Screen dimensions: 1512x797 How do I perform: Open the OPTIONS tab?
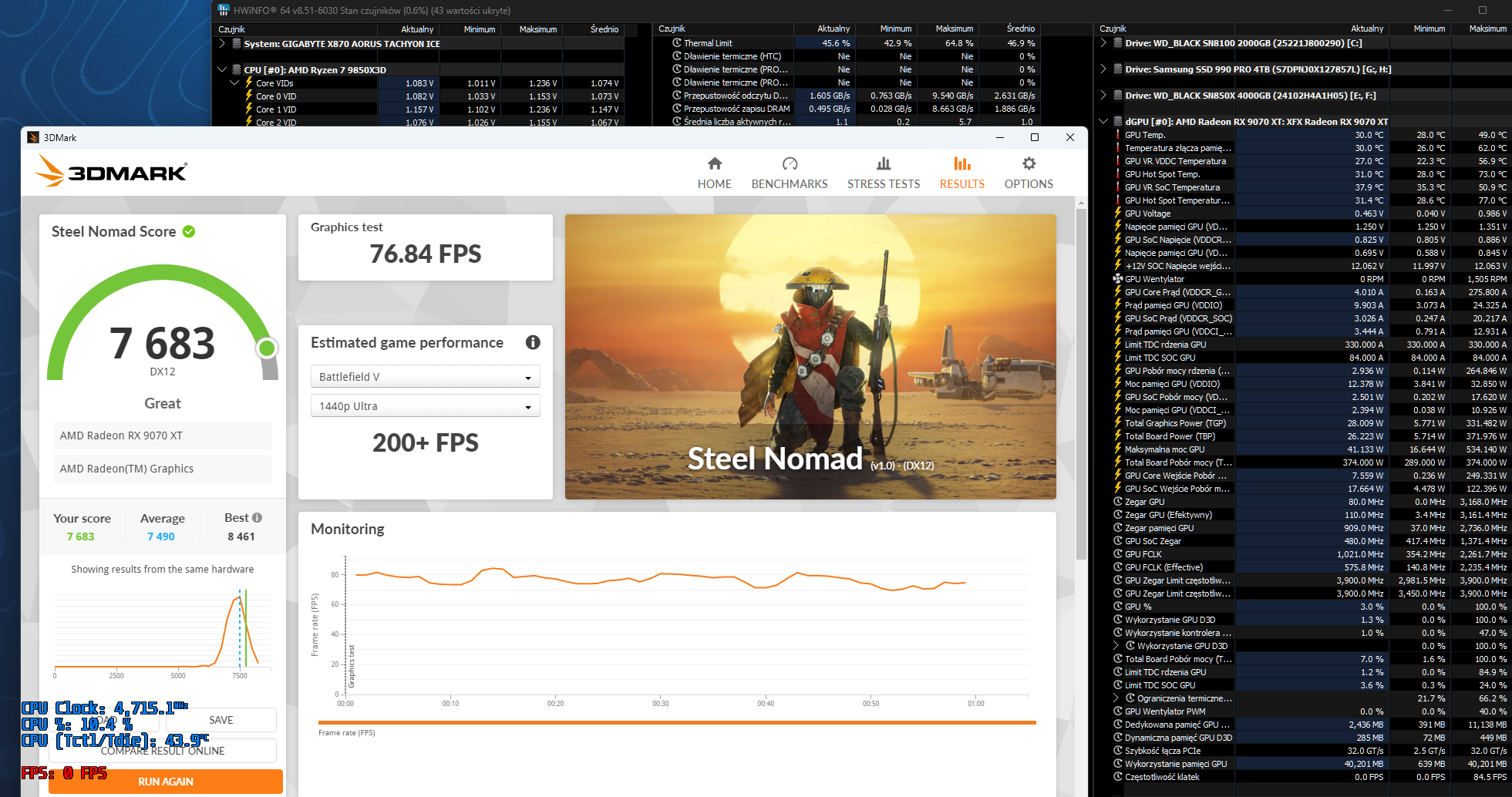tap(1029, 173)
